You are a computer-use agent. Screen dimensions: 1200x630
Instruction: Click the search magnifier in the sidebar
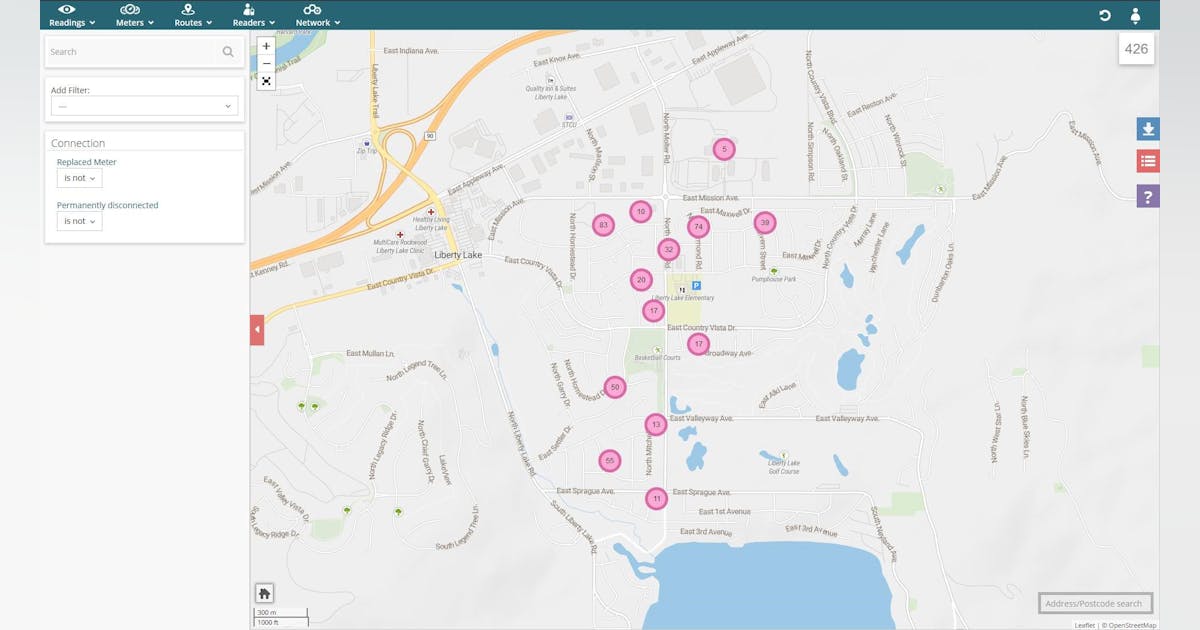(x=228, y=51)
